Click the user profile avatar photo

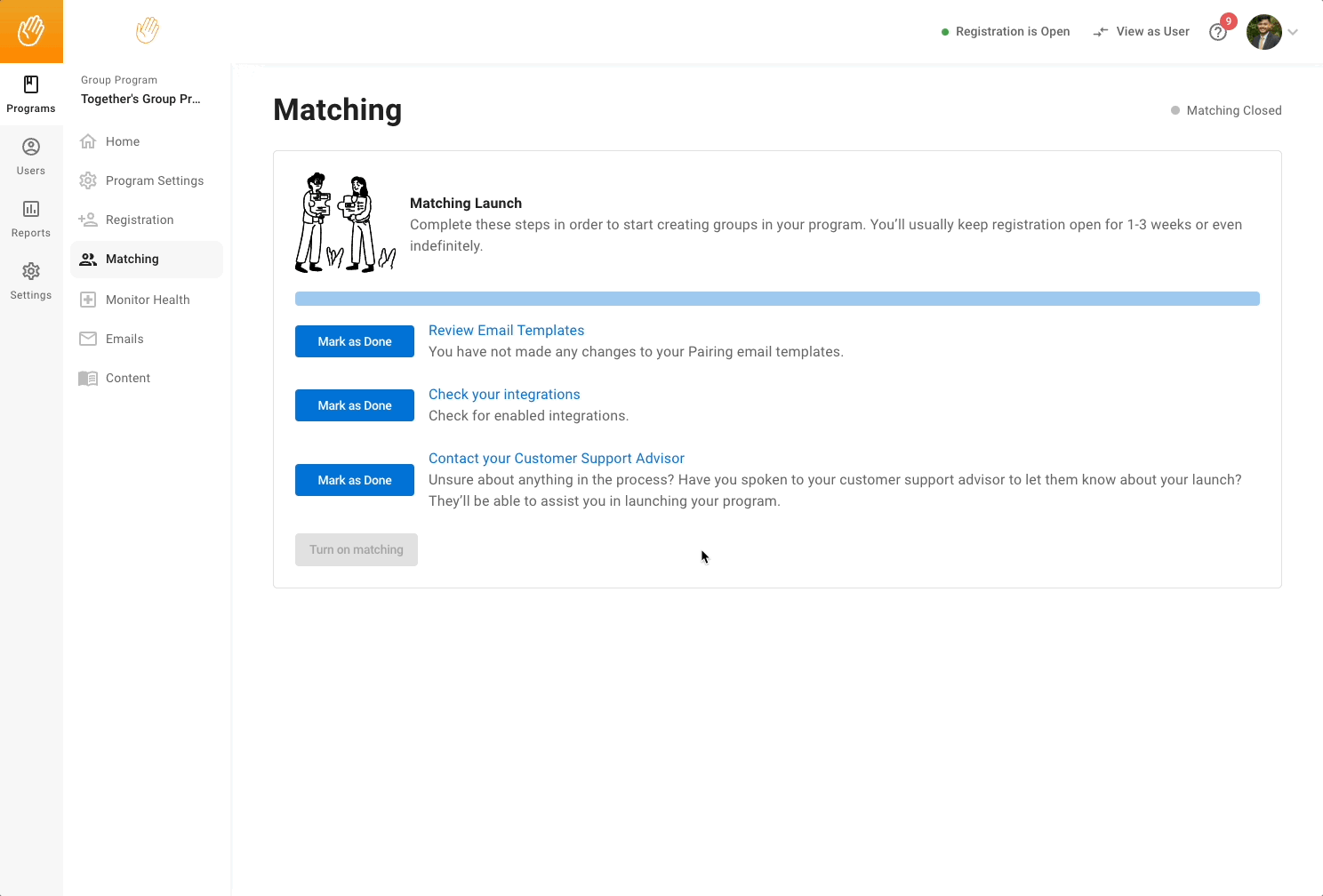[1264, 32]
